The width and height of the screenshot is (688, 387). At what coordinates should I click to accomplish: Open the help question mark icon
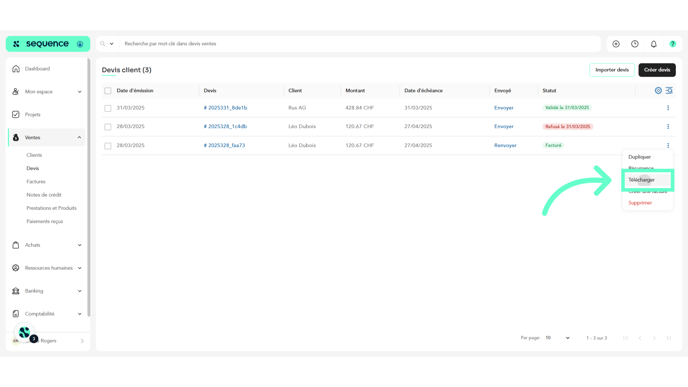pos(673,44)
